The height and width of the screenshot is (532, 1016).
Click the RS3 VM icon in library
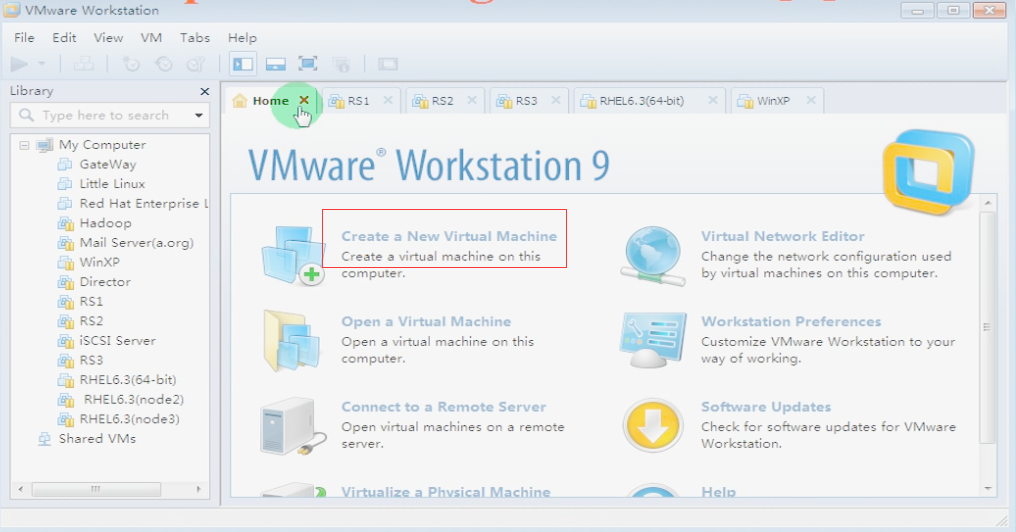click(x=65, y=361)
